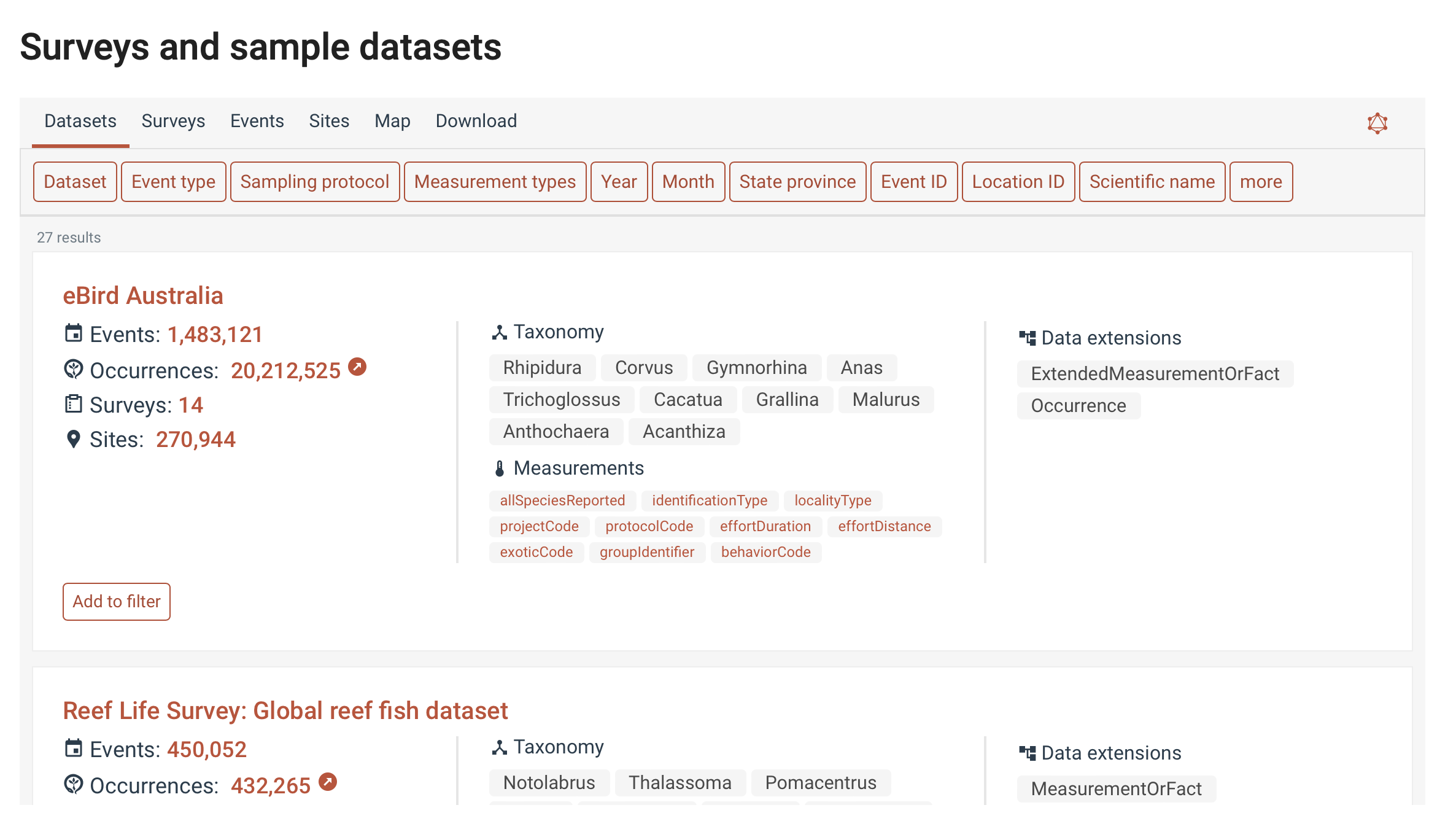Image resolution: width=1456 pixels, height=840 pixels.
Task: Open the Dataset filter dropdown
Action: click(75, 182)
